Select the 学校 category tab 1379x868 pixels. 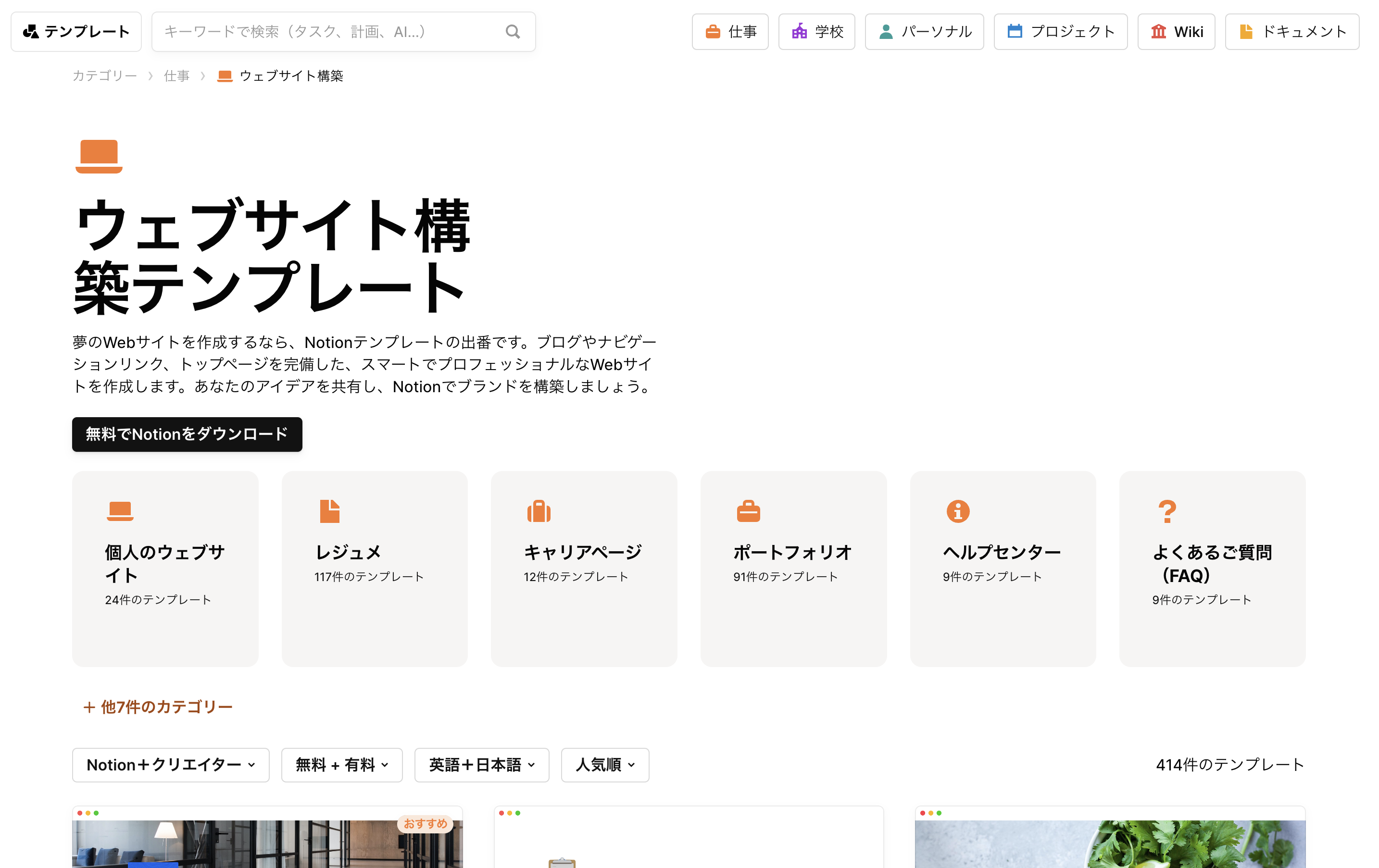click(816, 32)
